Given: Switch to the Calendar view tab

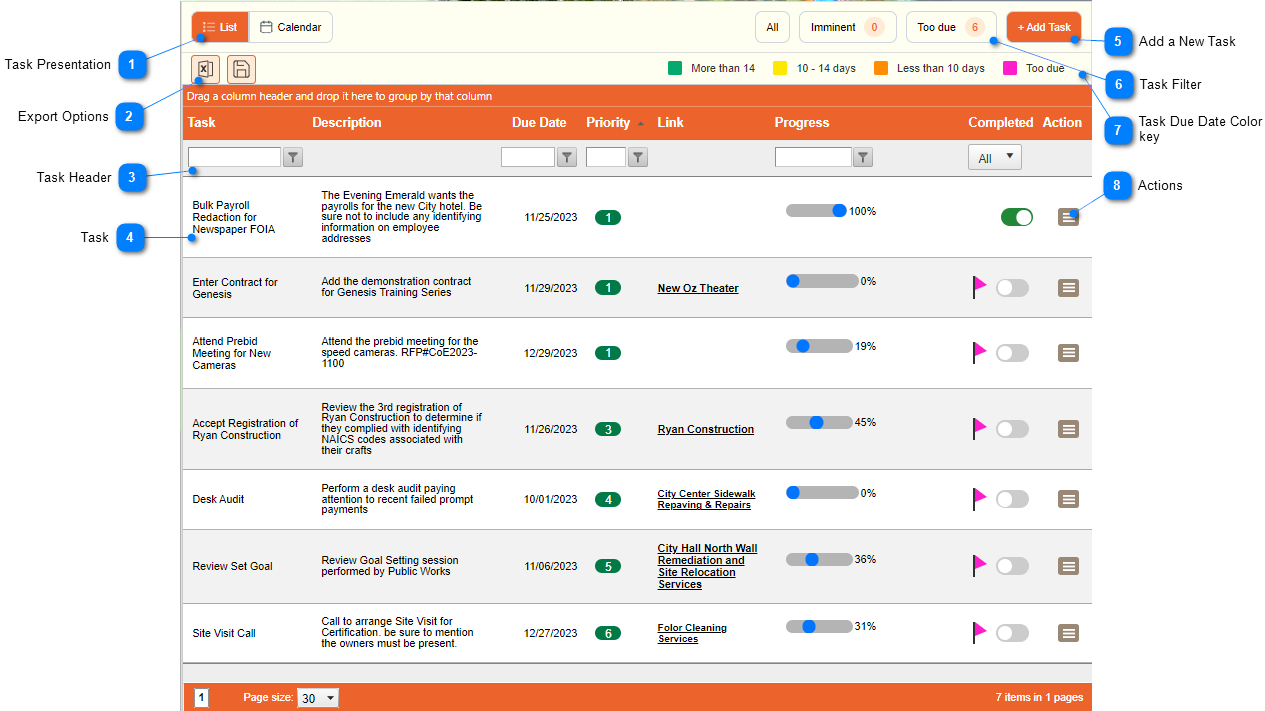Looking at the screenshot, I should (290, 27).
